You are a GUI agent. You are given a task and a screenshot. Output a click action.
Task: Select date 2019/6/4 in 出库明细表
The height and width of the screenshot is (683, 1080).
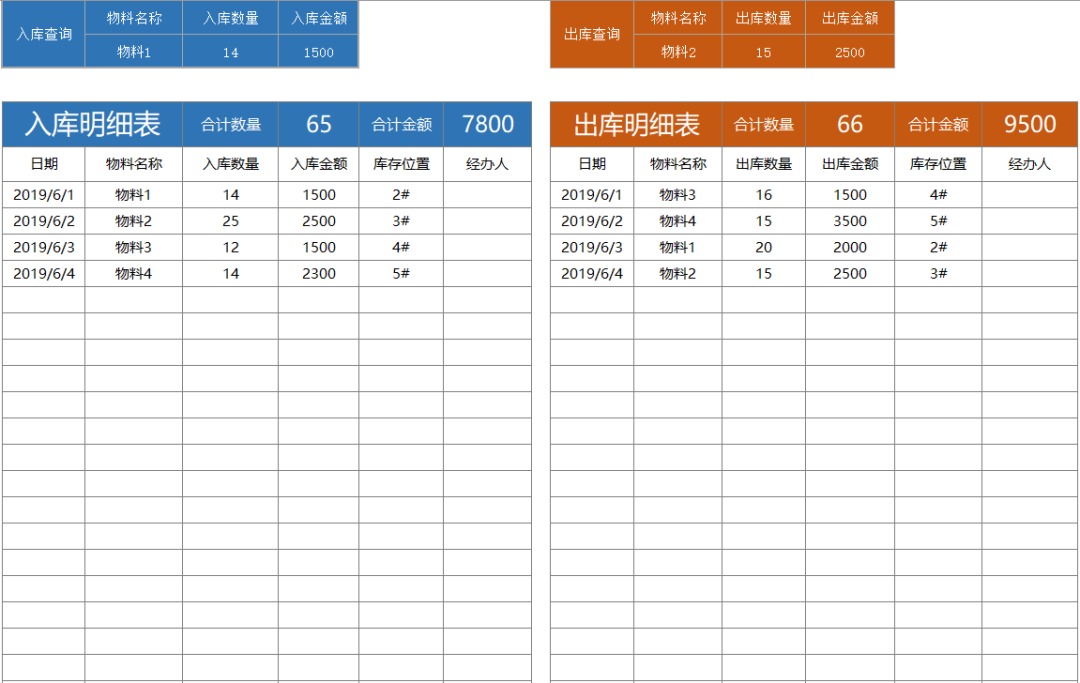592,273
